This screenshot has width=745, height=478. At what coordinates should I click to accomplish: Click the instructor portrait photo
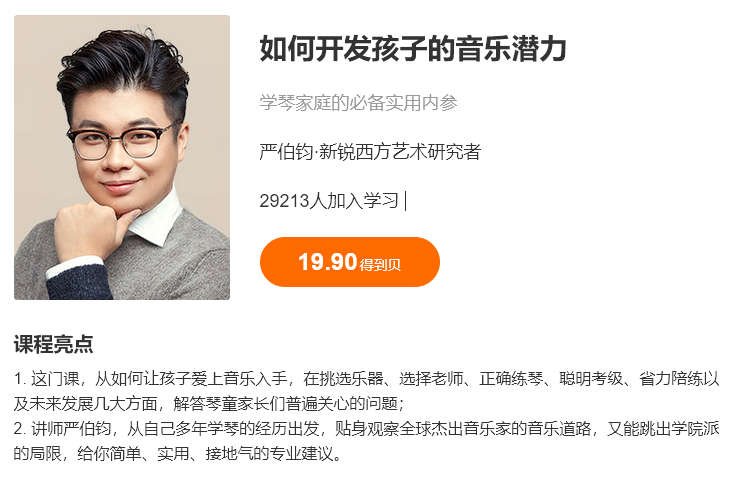[122, 157]
